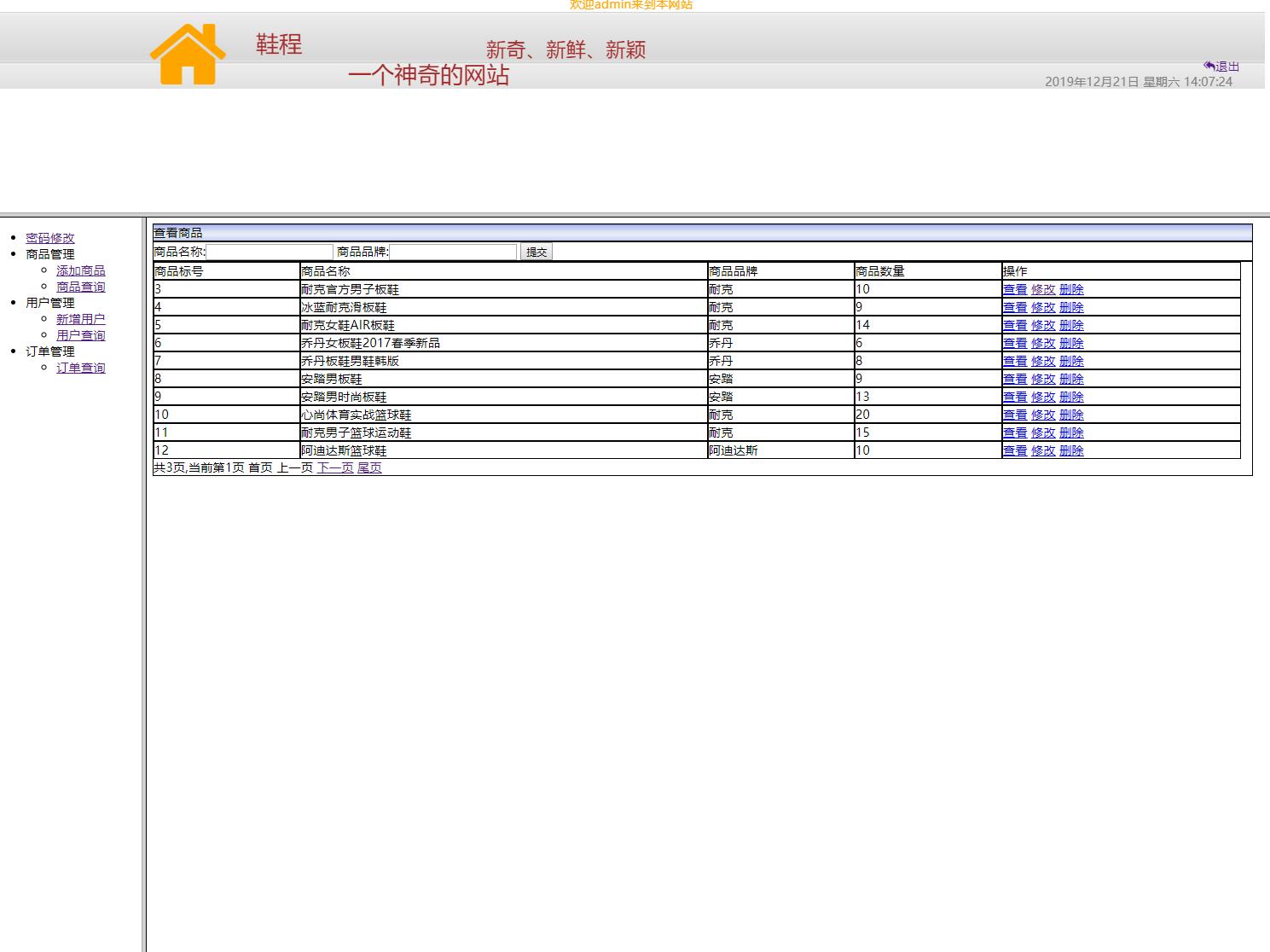Open 添加商品 under 商品管理

point(81,270)
